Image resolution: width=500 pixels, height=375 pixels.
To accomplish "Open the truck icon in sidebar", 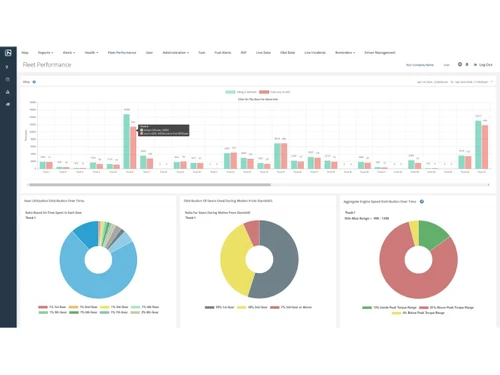I will 8,104.
